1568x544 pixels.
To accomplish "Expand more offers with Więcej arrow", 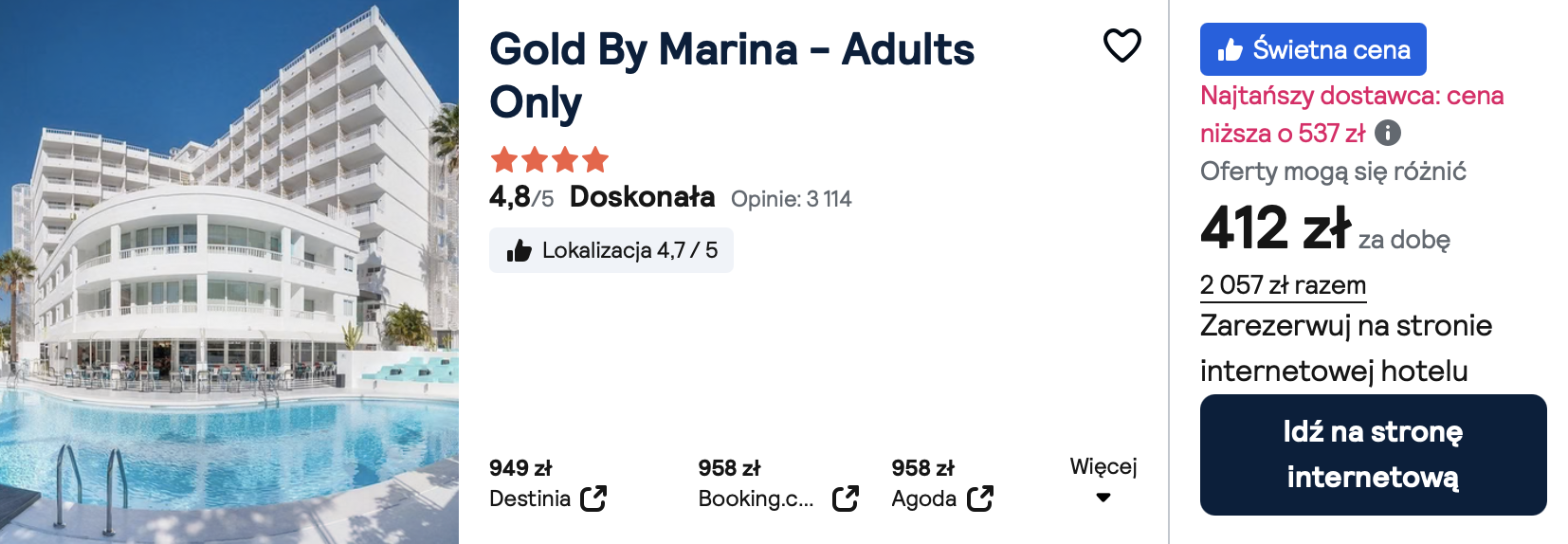I will point(1103,498).
